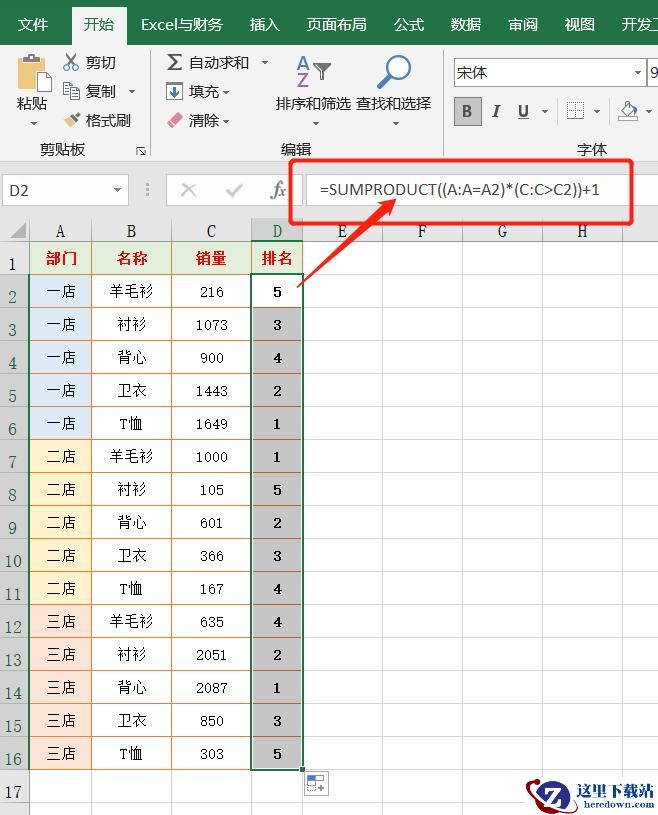
Task: Click header cell 部门
Action: 61,258
